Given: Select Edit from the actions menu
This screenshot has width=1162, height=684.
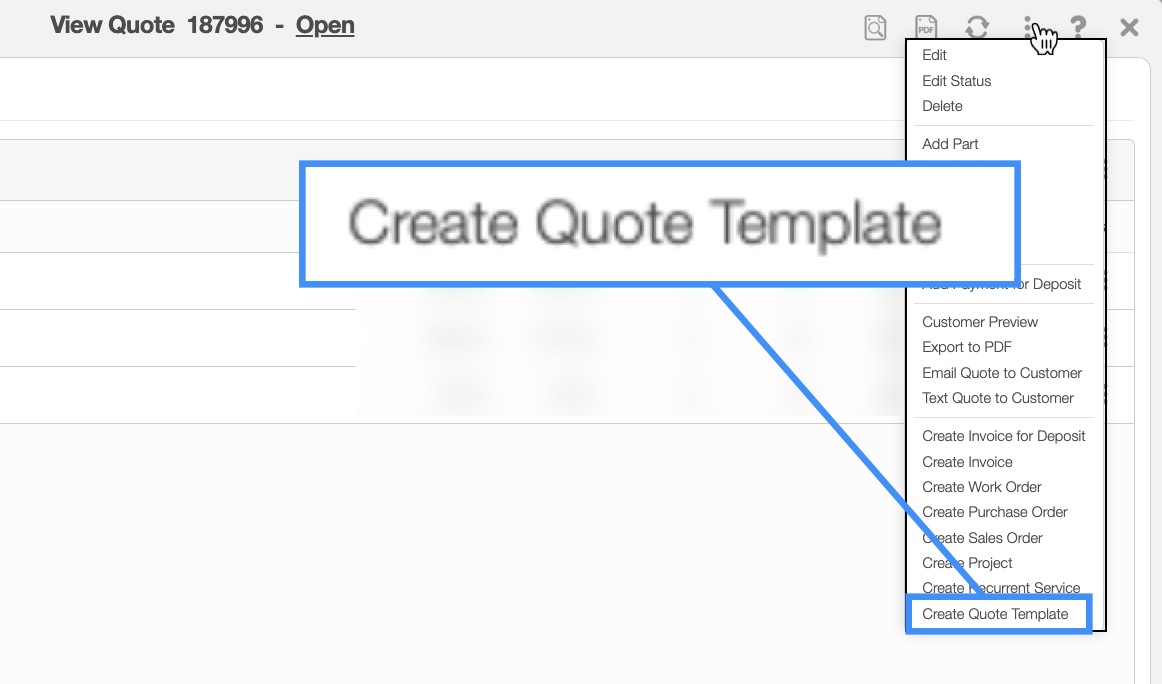Looking at the screenshot, I should (x=935, y=55).
